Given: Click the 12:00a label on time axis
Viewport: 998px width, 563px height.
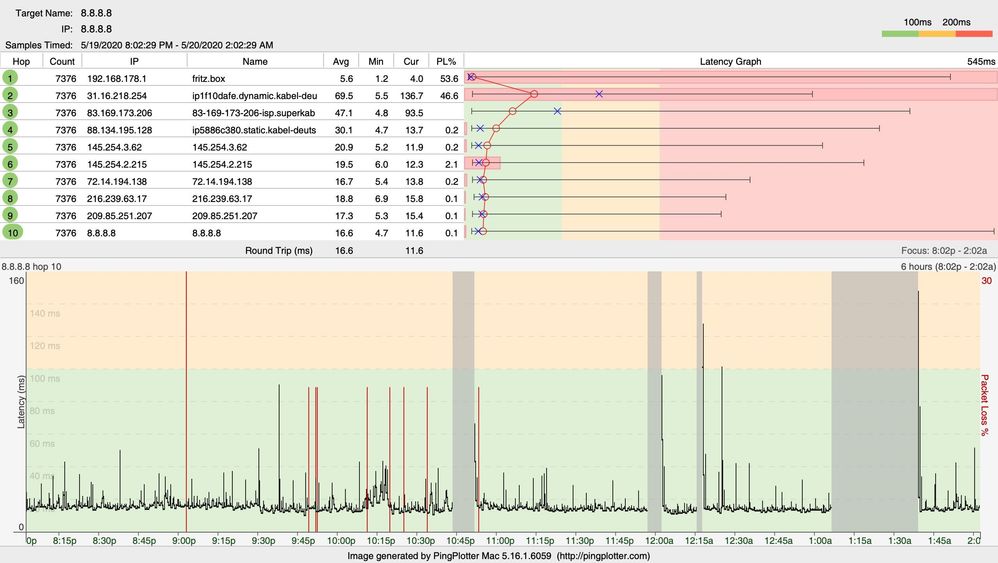Looking at the screenshot, I should (x=658, y=541).
